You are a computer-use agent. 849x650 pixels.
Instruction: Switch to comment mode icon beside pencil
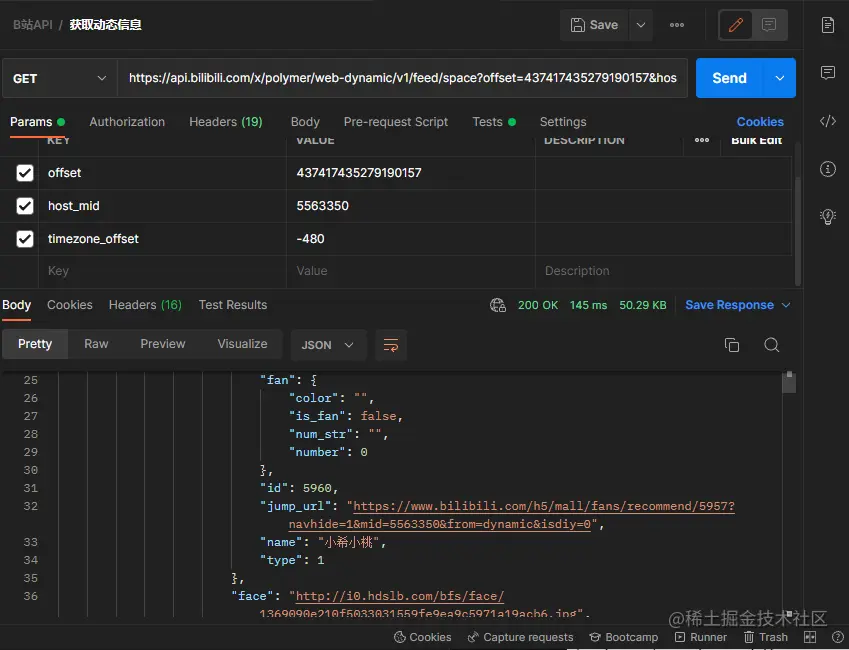point(769,25)
